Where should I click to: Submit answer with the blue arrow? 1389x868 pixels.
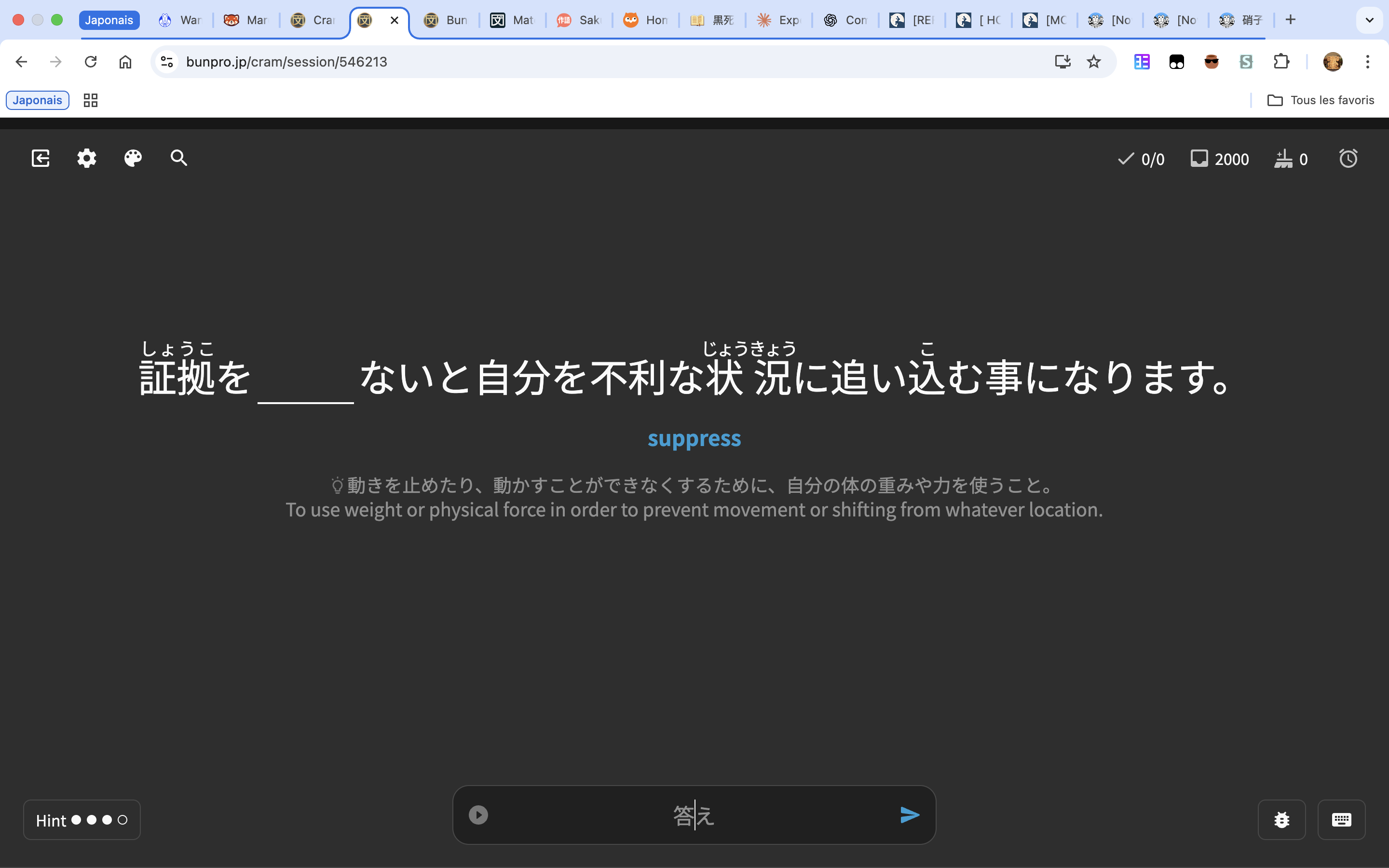coord(910,814)
